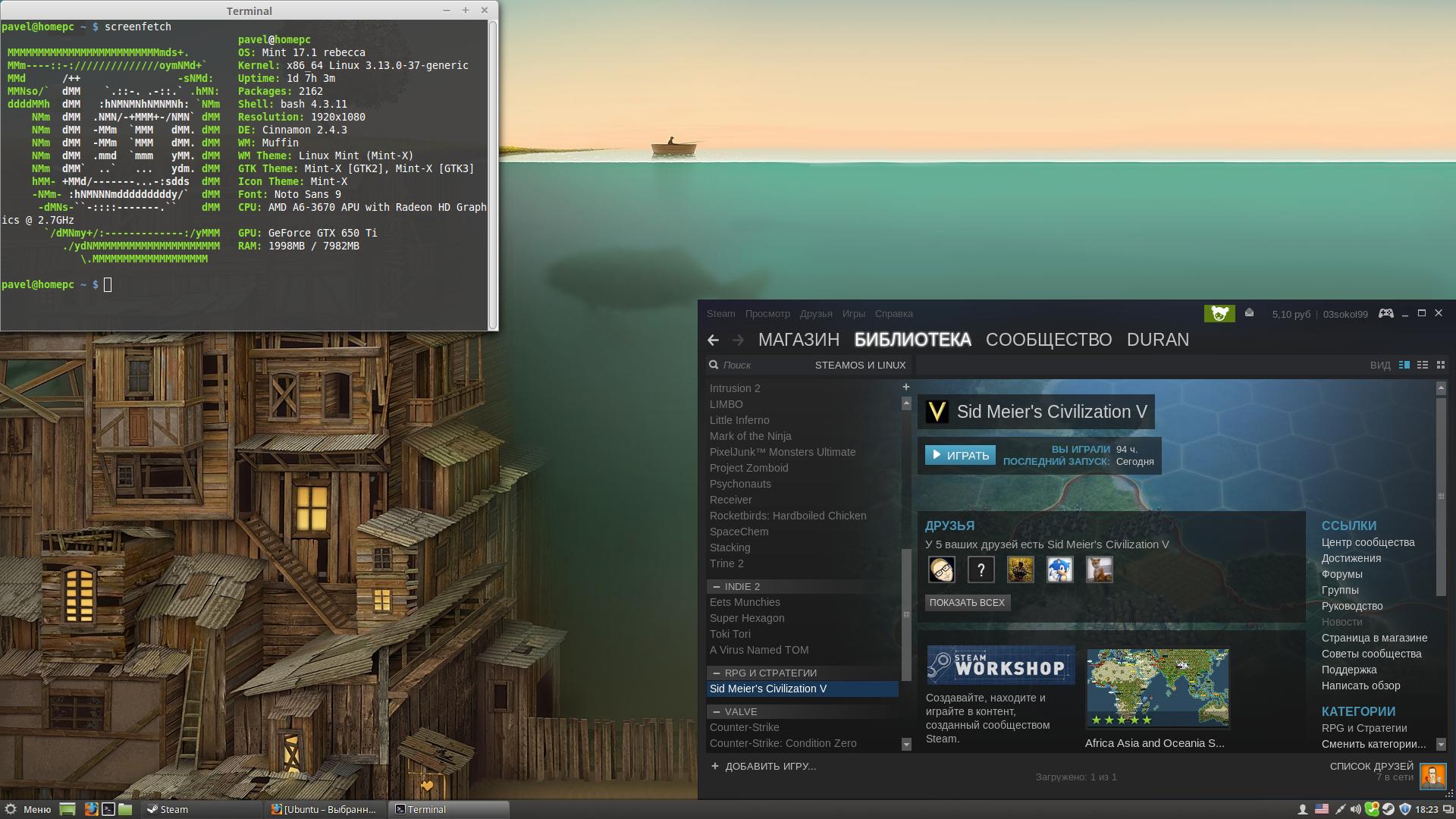
Task: Select Psychonauts in the game list
Action: click(740, 484)
